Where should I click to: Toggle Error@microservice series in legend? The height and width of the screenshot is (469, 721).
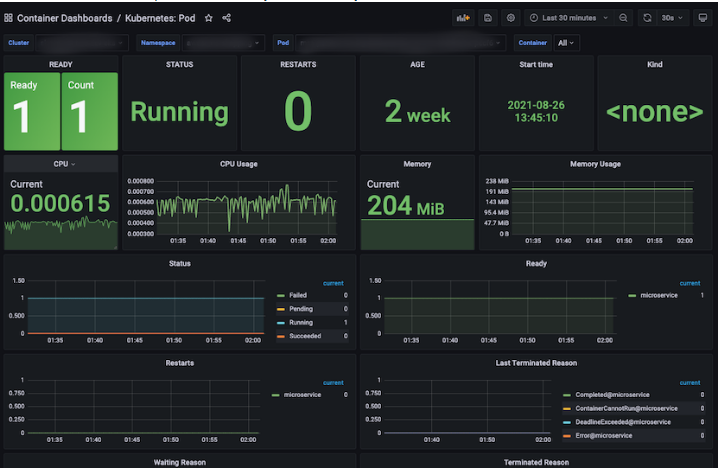click(604, 436)
